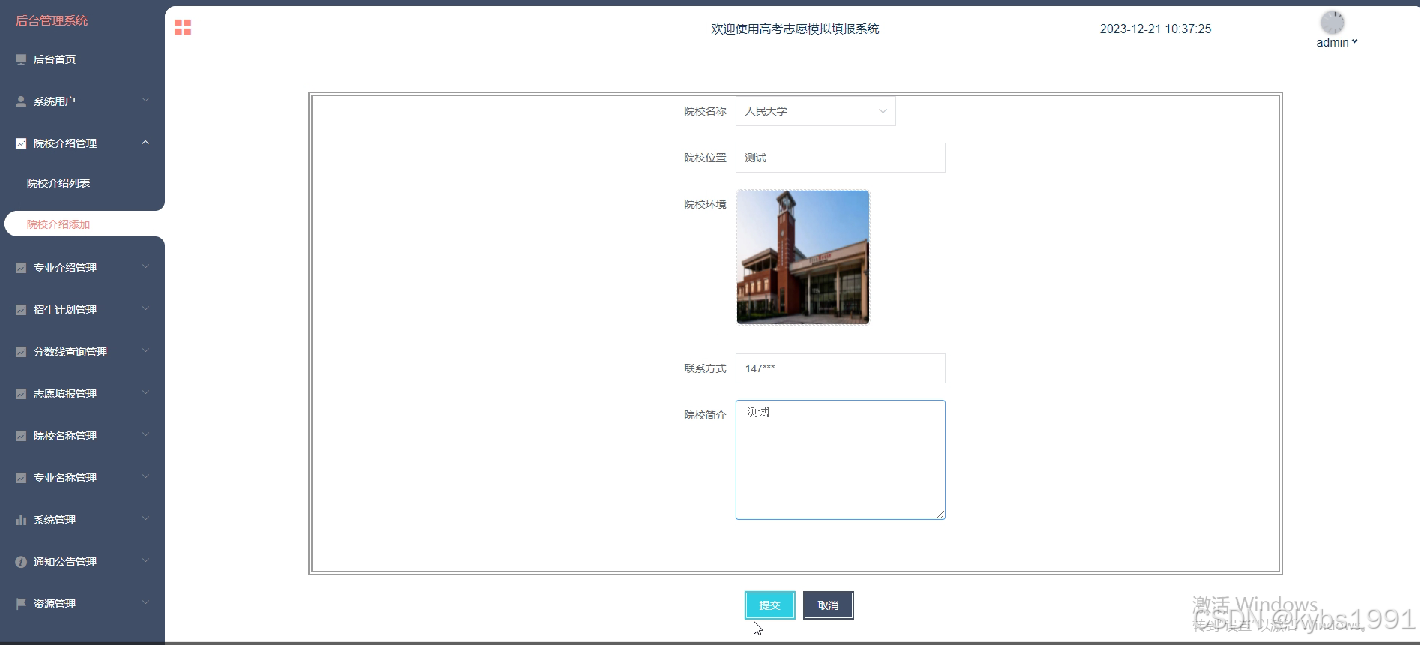
Task: Open the 院校名称管理 menu item
Action: point(82,436)
